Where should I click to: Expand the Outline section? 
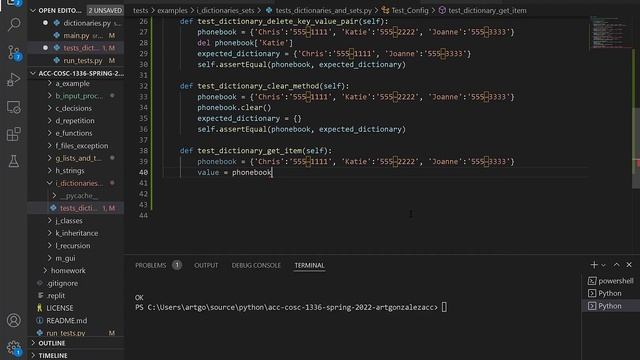point(76,343)
